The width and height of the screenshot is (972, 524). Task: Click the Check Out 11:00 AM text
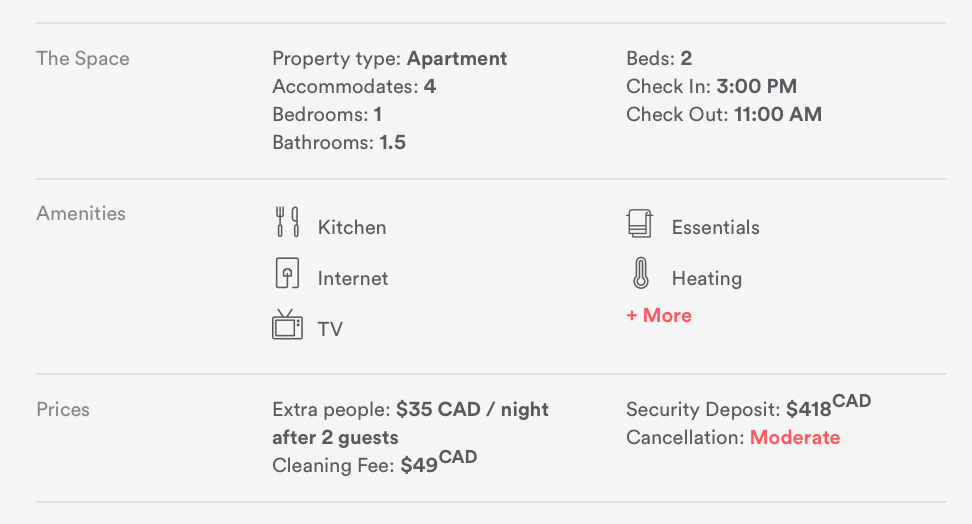[x=724, y=114]
